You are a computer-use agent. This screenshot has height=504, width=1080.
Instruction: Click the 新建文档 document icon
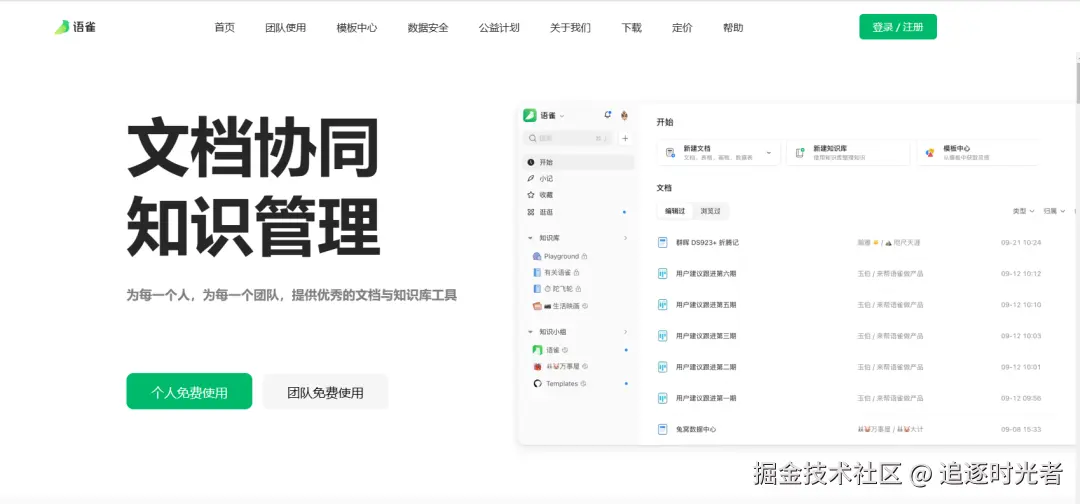coord(670,153)
